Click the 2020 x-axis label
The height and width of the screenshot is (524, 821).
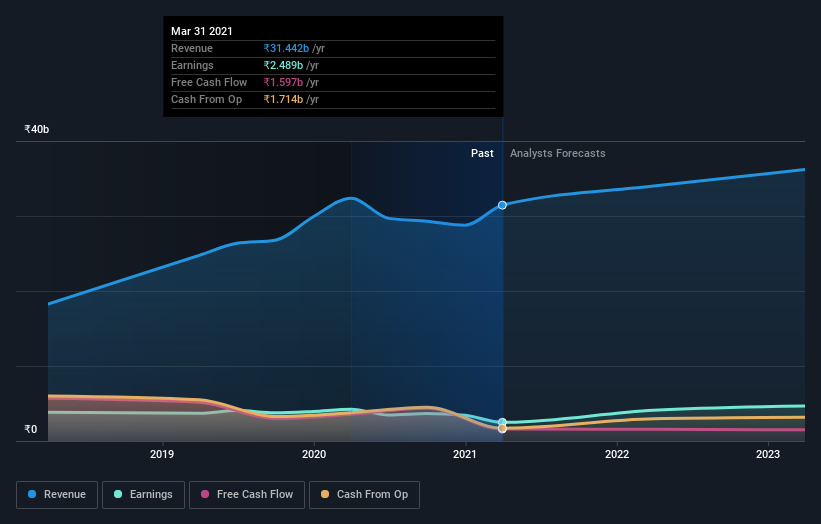click(x=314, y=454)
